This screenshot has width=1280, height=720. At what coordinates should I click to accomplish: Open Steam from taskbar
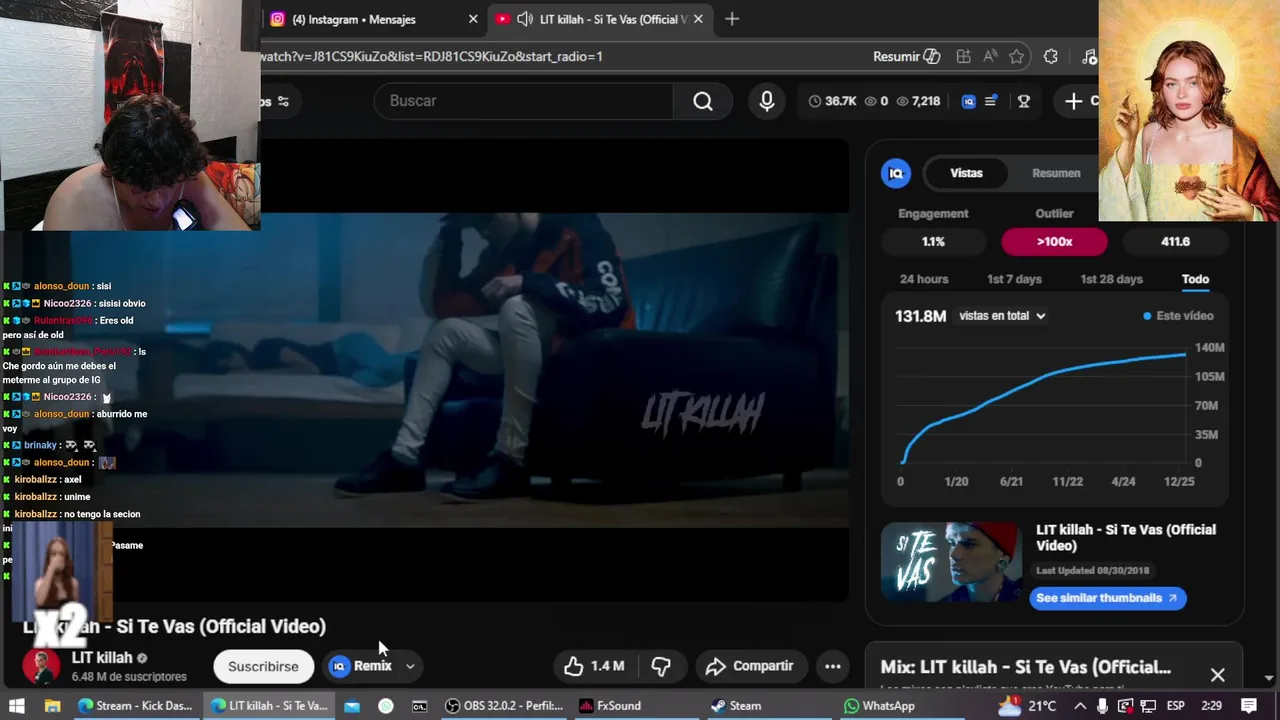coord(737,705)
